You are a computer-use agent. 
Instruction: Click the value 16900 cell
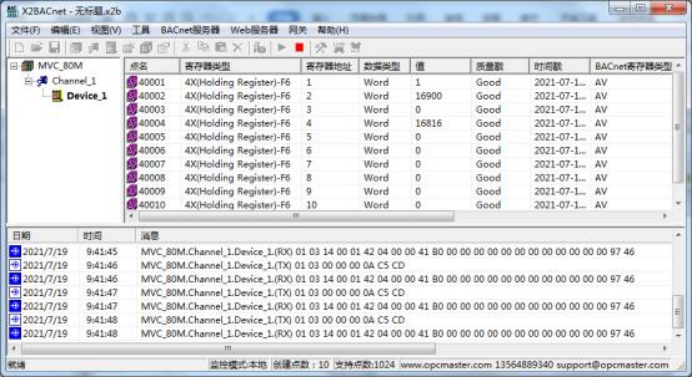(x=429, y=96)
